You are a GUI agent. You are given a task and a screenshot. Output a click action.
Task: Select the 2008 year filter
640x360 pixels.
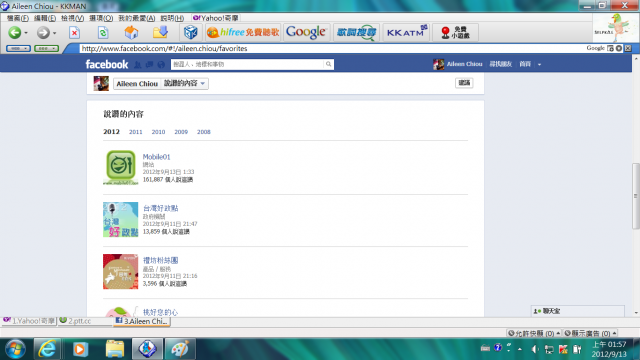point(204,132)
